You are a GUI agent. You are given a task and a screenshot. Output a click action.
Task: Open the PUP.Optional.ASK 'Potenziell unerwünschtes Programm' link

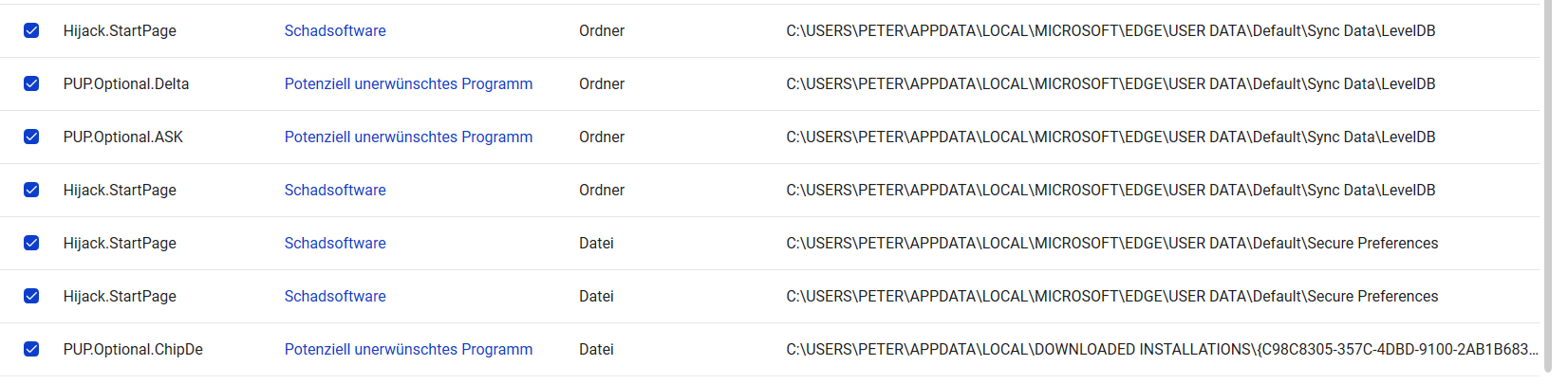coord(408,137)
